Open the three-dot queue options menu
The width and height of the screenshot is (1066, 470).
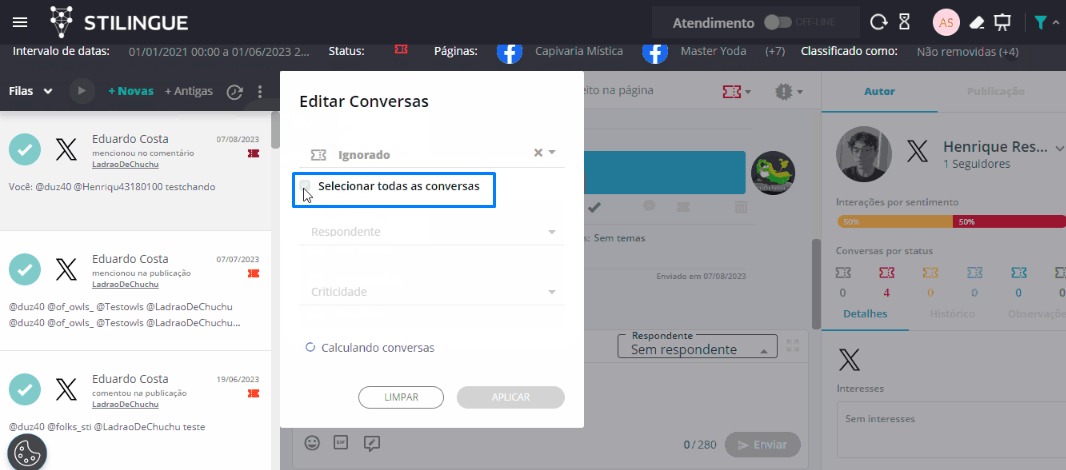click(x=260, y=91)
